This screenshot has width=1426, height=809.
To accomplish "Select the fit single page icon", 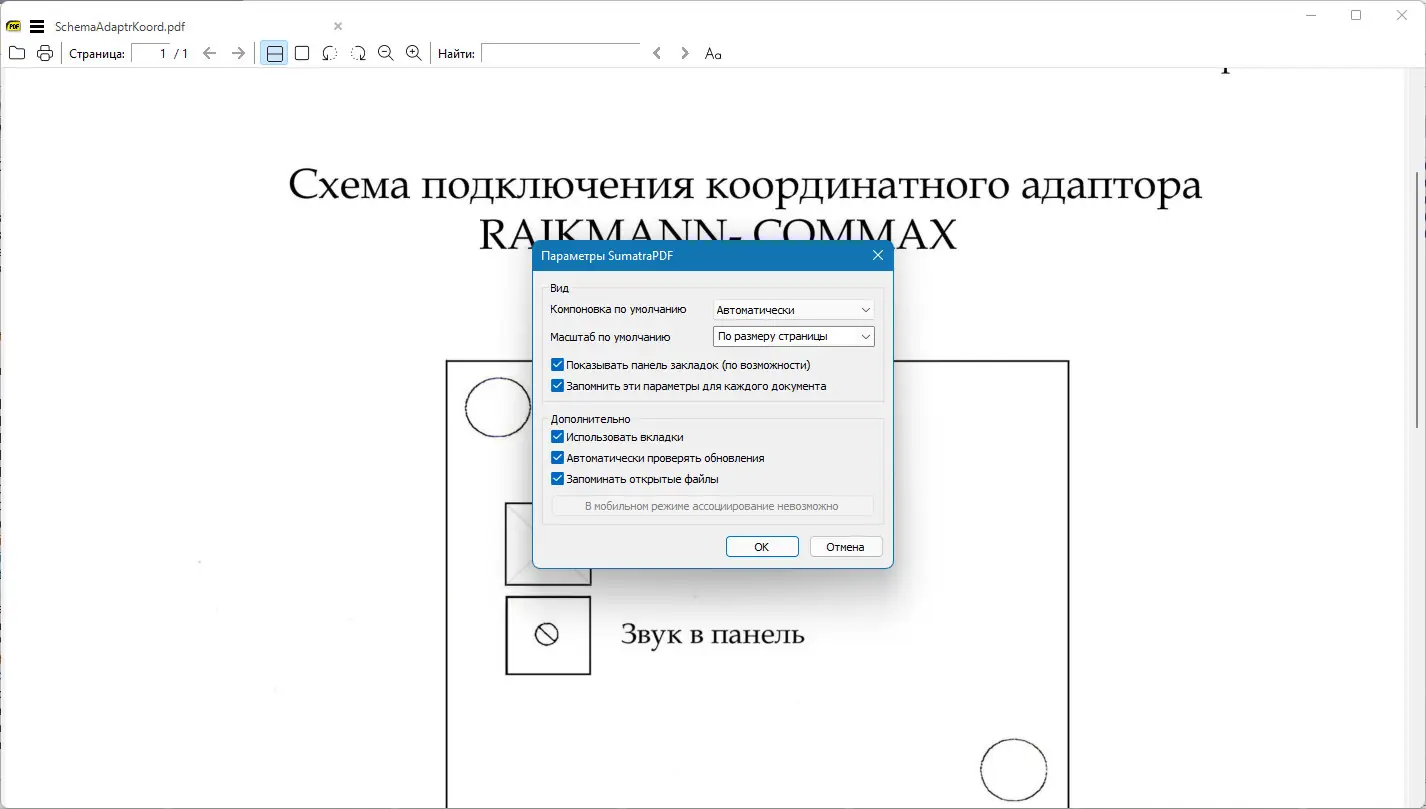I will click(x=302, y=53).
